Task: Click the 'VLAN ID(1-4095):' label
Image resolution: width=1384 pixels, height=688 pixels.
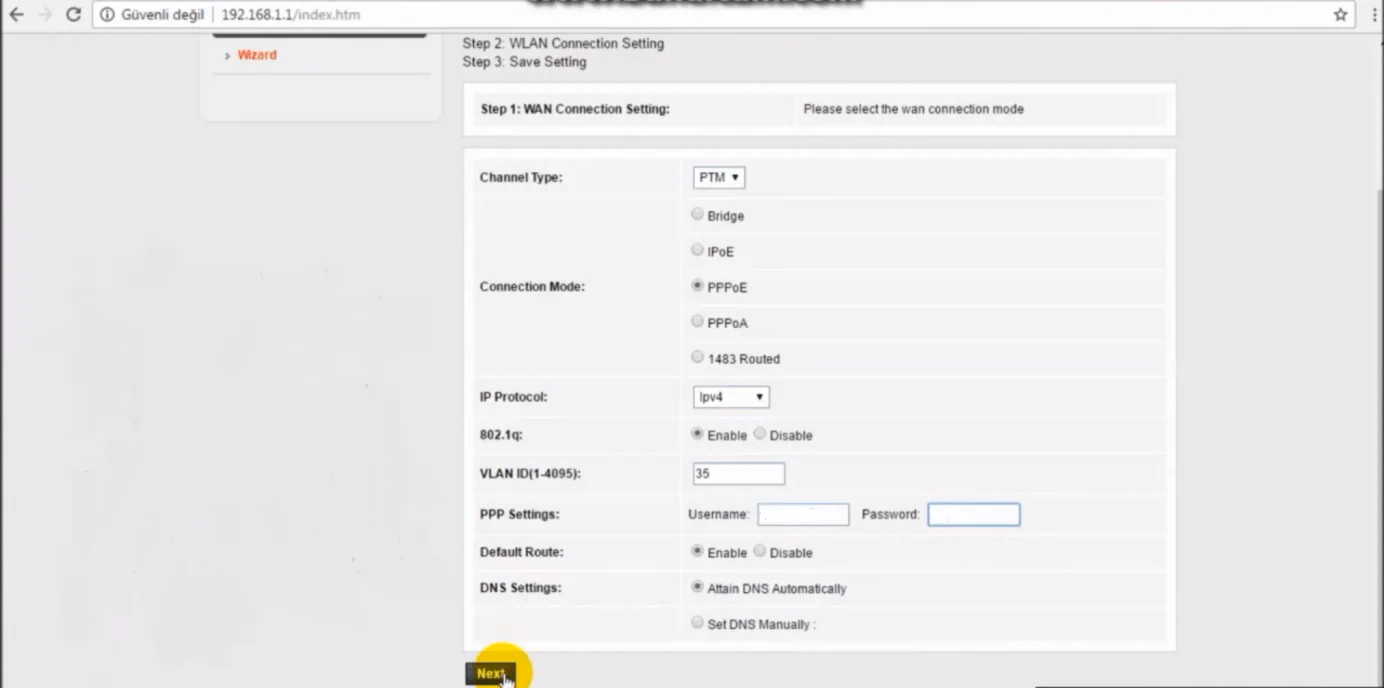Action: tap(530, 474)
